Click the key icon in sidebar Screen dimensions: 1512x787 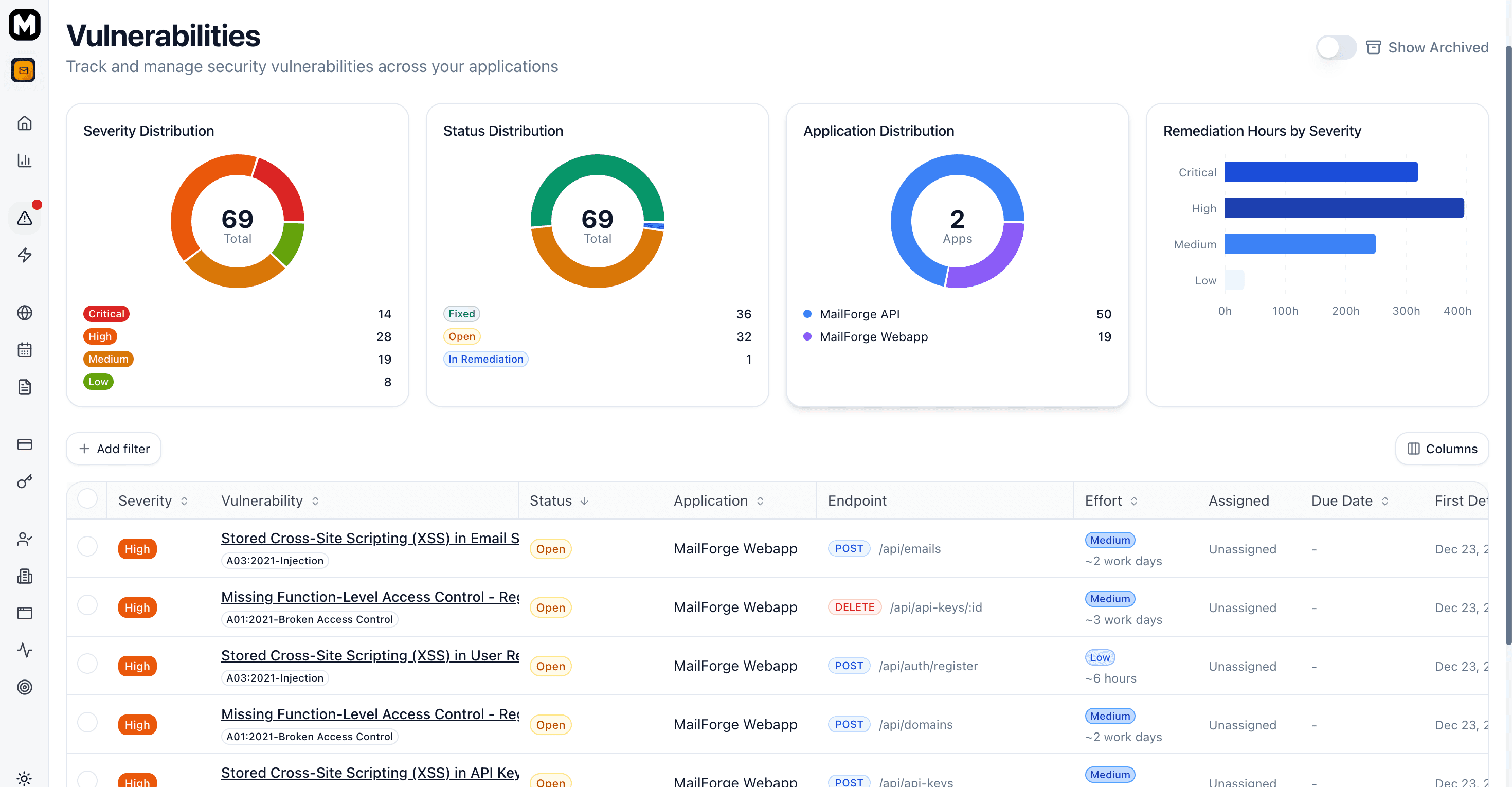[x=24, y=481]
